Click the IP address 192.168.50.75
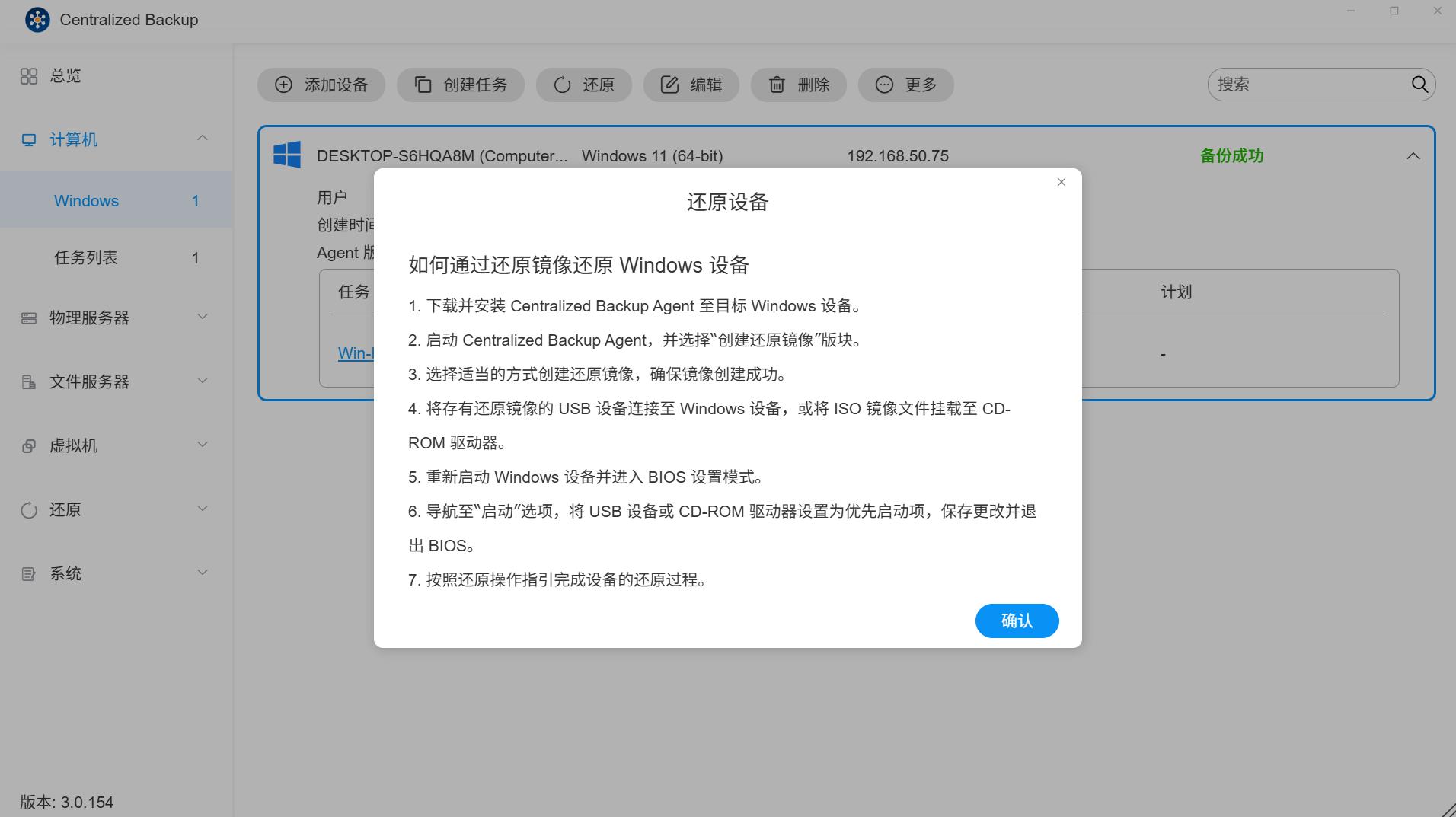This screenshot has height=817, width=1456. click(x=898, y=156)
